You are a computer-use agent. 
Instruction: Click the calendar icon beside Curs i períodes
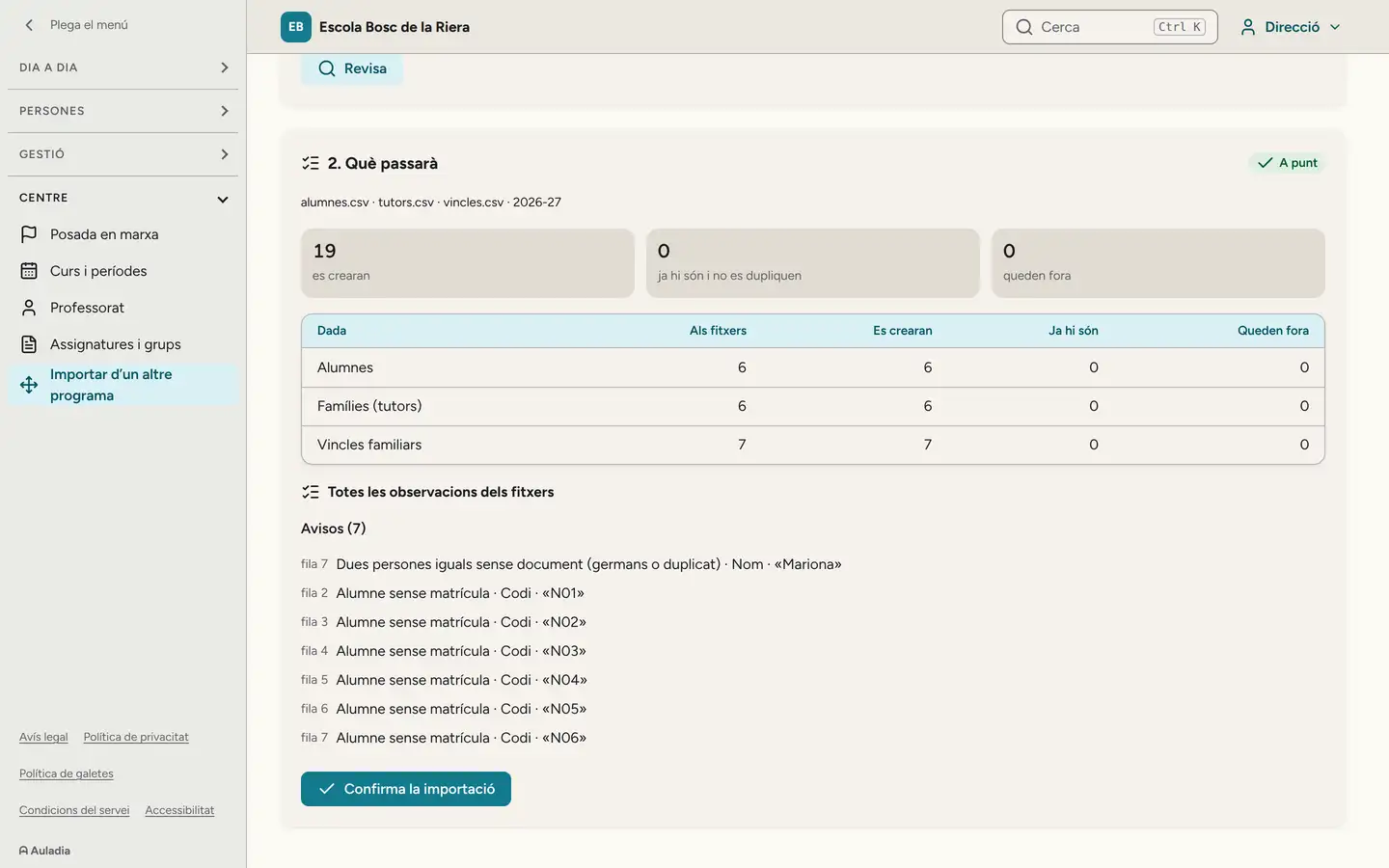point(29,271)
